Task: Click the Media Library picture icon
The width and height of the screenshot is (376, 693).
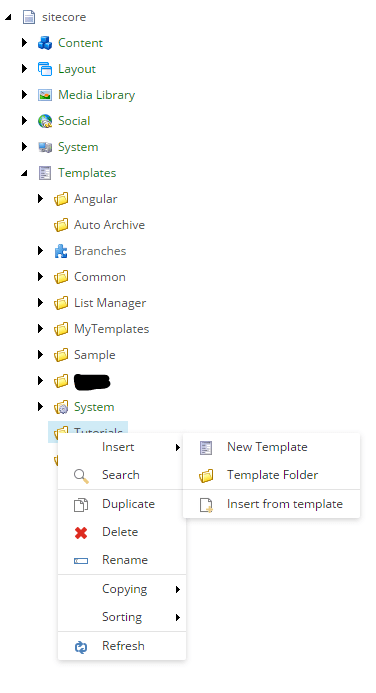Action: (45, 95)
